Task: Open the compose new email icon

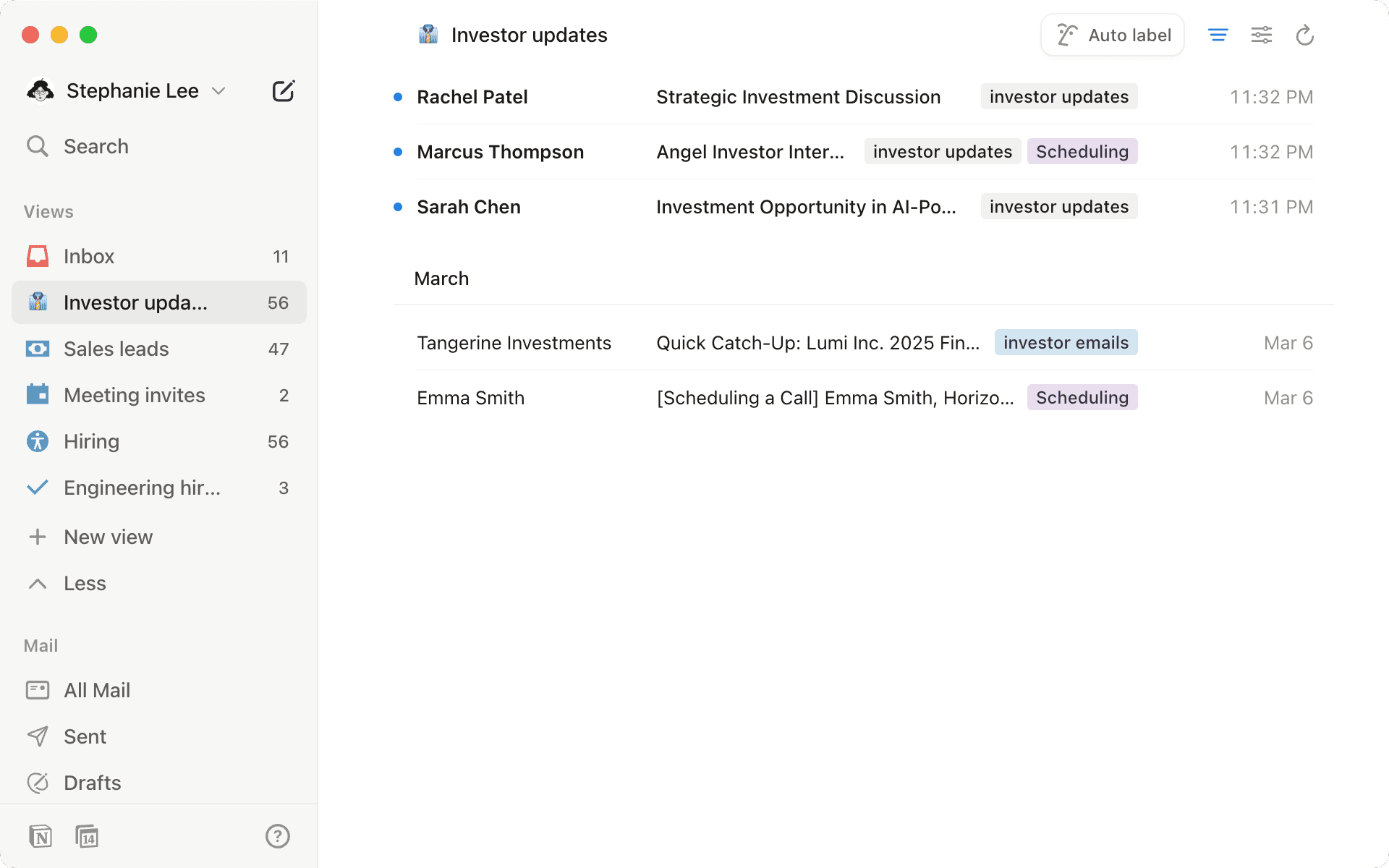Action: (284, 90)
